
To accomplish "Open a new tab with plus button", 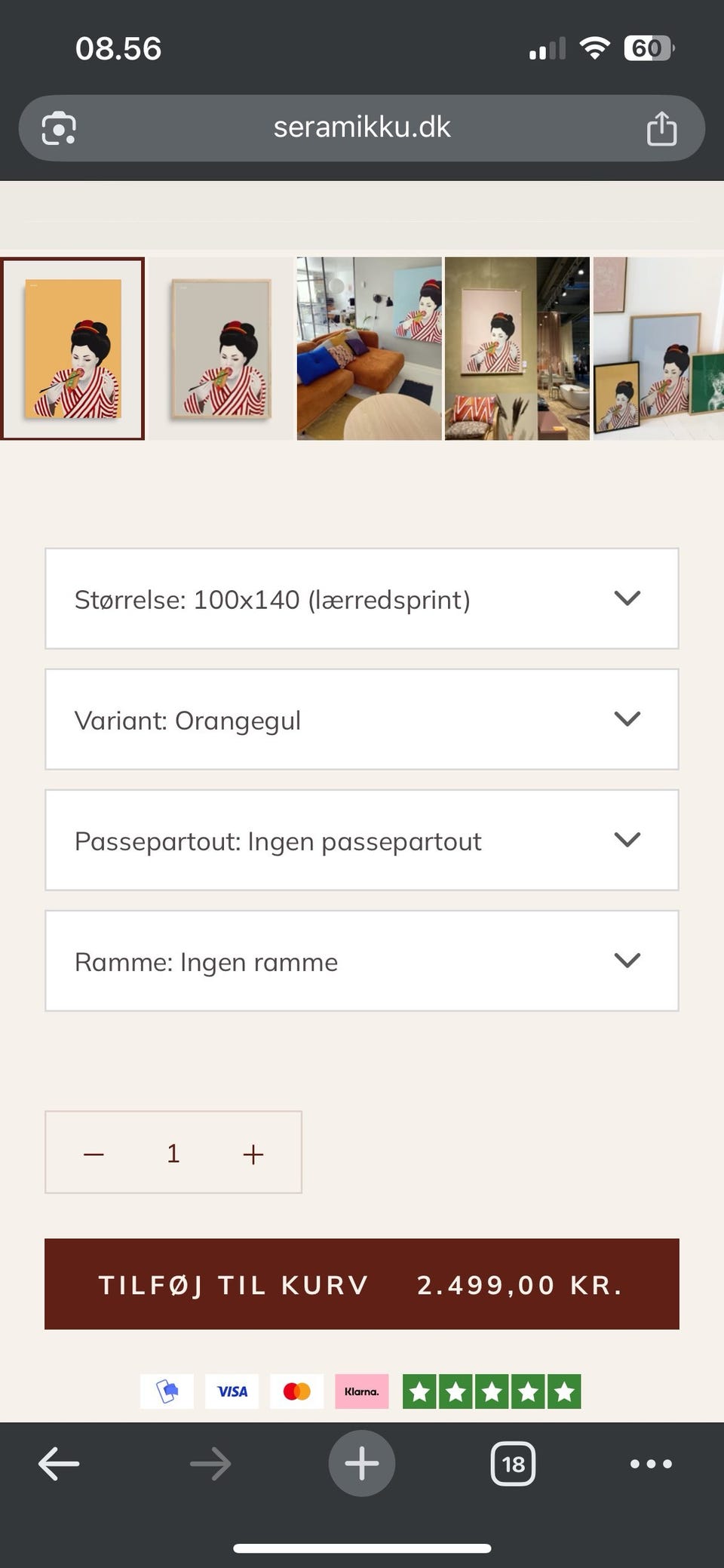I will tap(362, 1463).
